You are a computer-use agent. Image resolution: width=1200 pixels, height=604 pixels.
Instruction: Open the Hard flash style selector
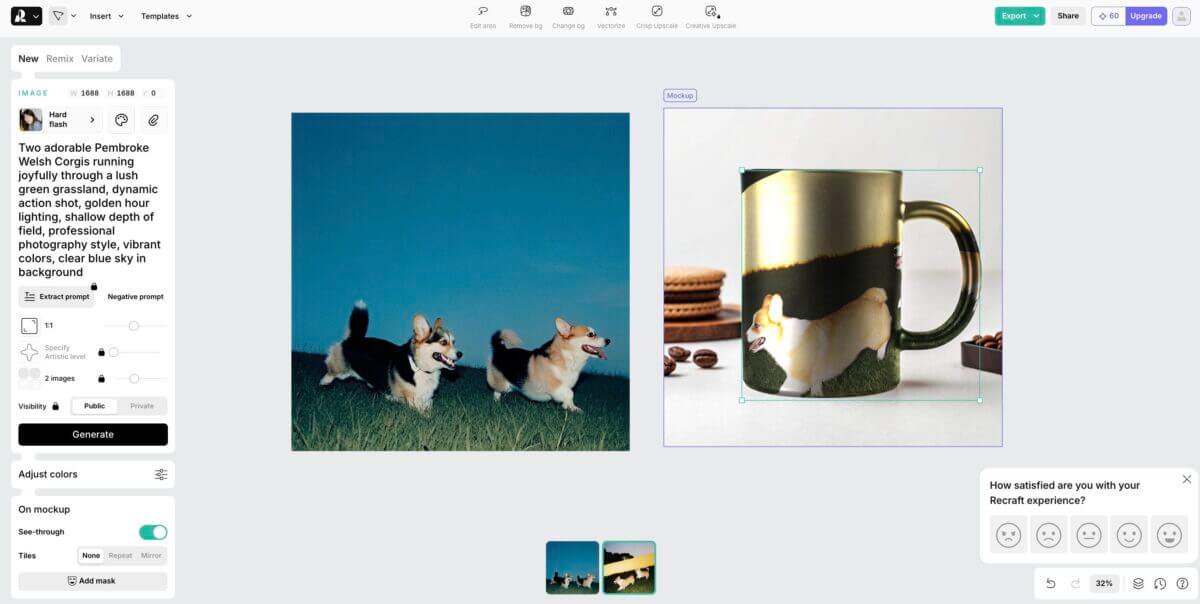60,120
